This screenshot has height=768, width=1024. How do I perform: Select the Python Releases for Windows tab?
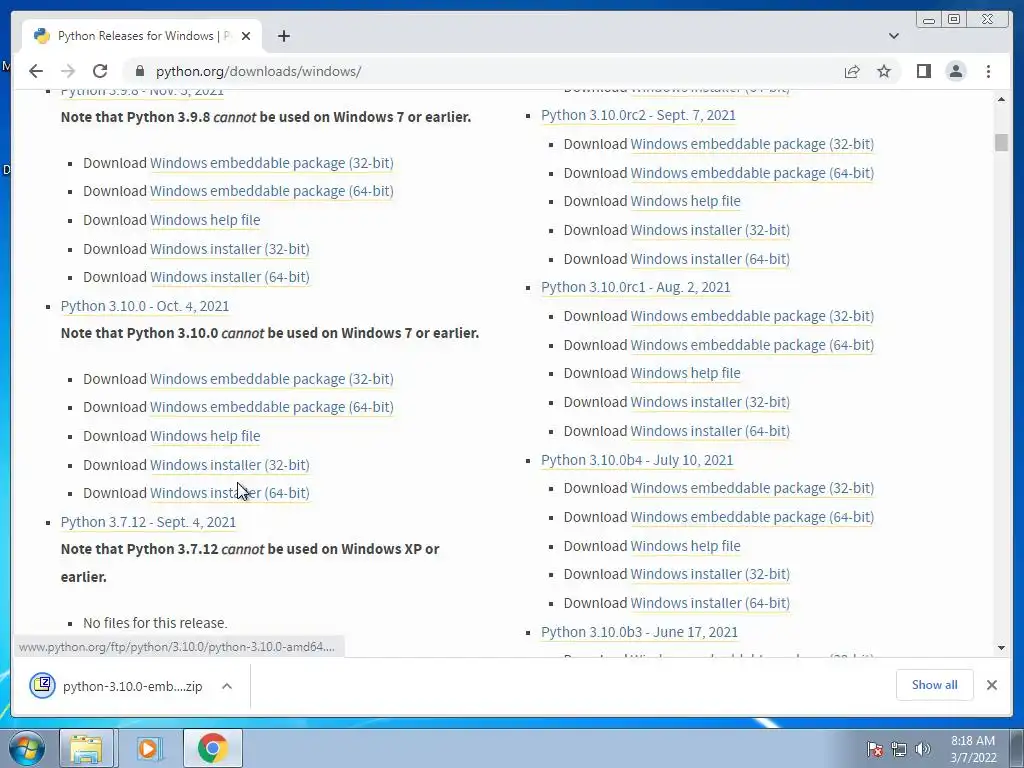(x=142, y=36)
